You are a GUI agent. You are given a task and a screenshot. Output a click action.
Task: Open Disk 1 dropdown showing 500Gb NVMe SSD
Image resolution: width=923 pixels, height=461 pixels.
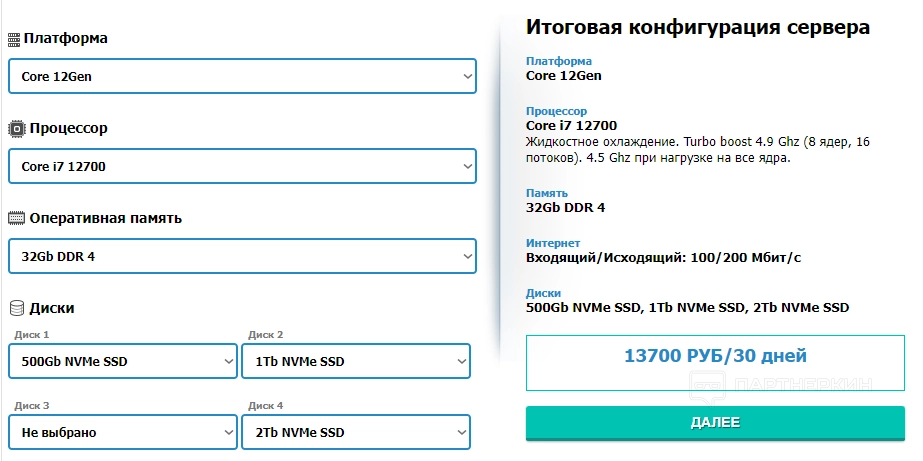(123, 361)
